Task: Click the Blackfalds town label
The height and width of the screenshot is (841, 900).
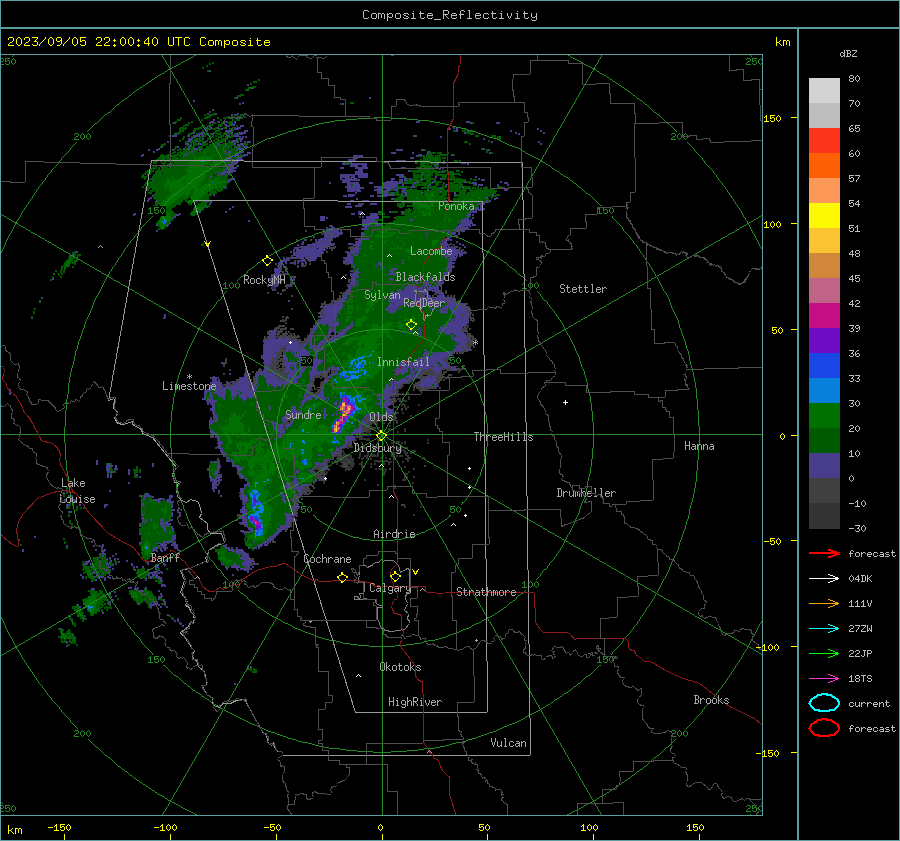Action: coord(425,277)
